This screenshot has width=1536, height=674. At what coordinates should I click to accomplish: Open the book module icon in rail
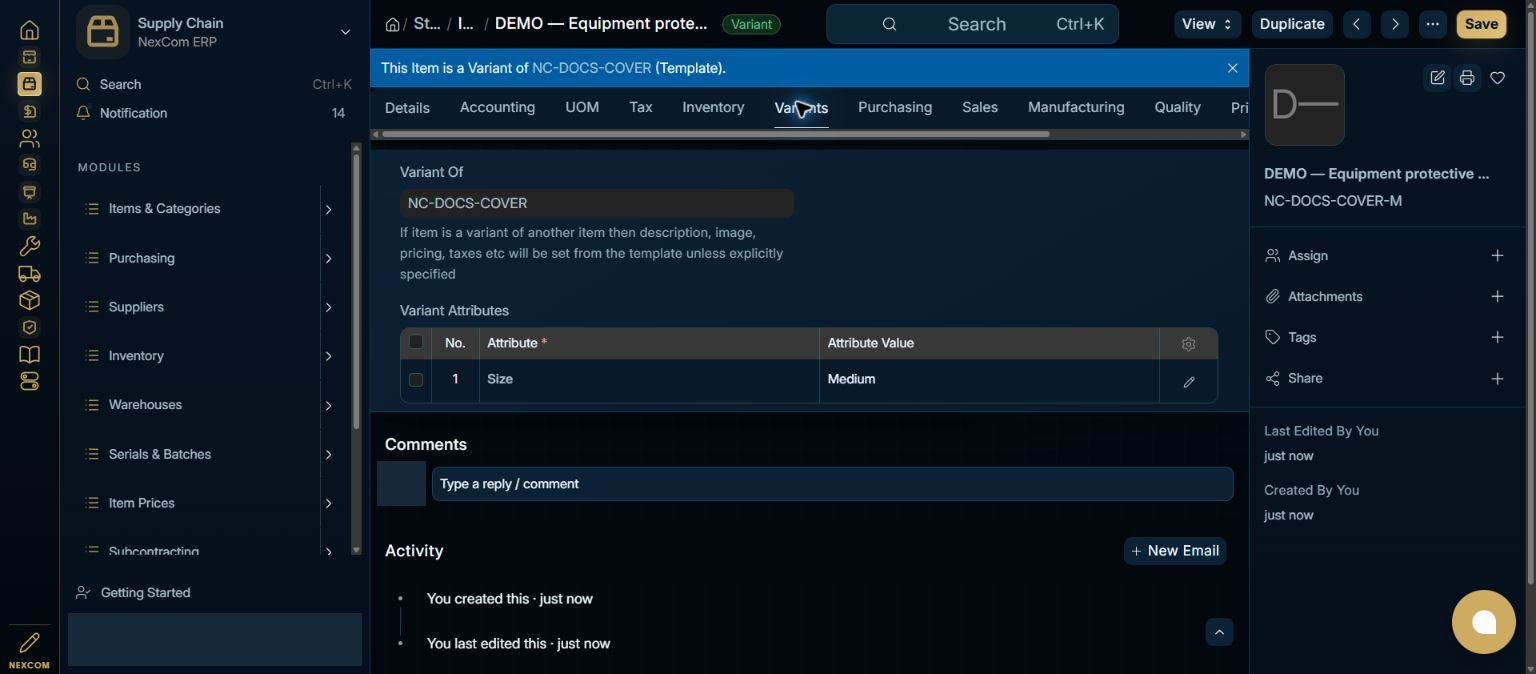(x=29, y=354)
